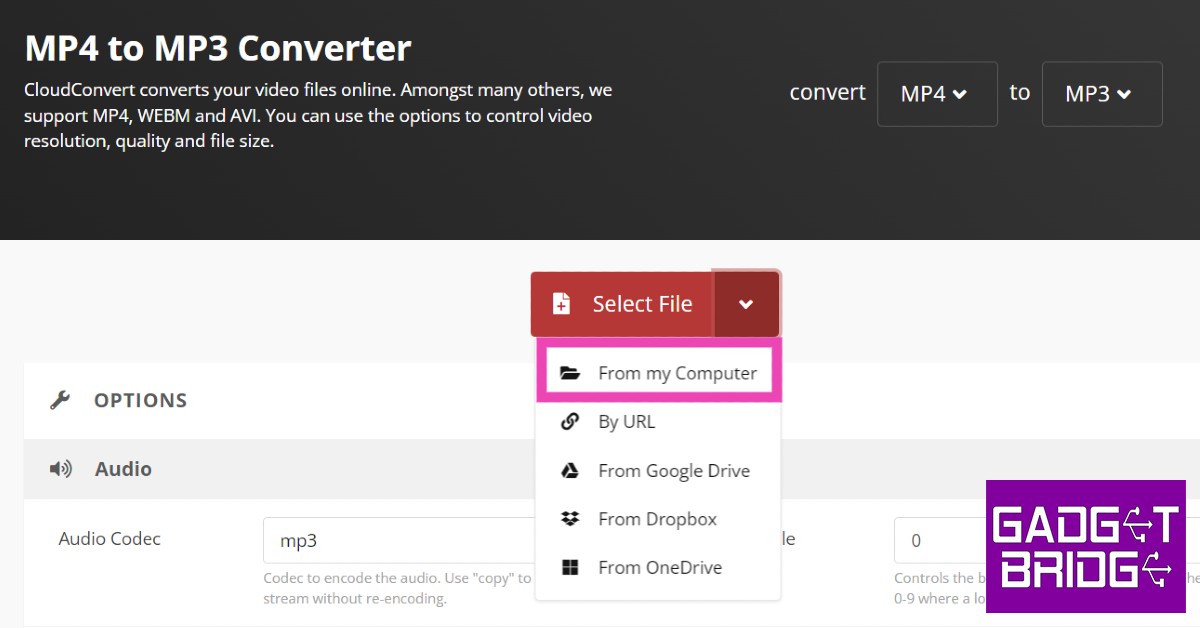This screenshot has width=1200, height=628.
Task: Pick From OneDrive menu item
Action: [x=659, y=568]
